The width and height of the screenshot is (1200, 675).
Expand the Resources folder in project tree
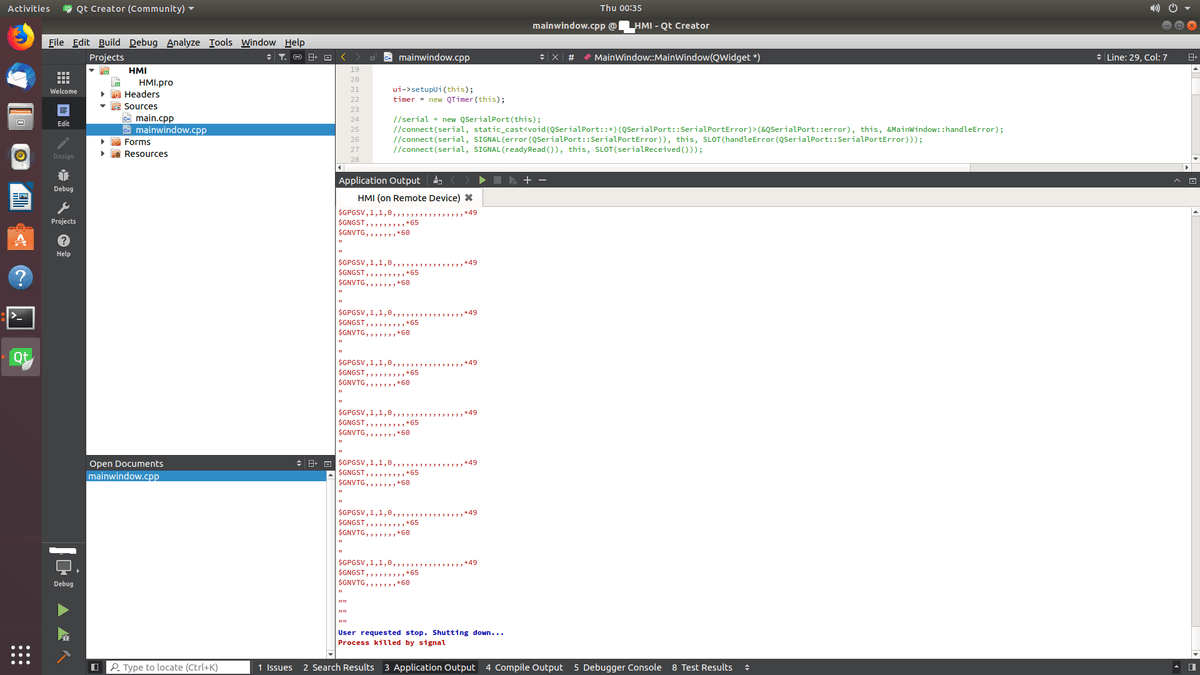point(103,154)
